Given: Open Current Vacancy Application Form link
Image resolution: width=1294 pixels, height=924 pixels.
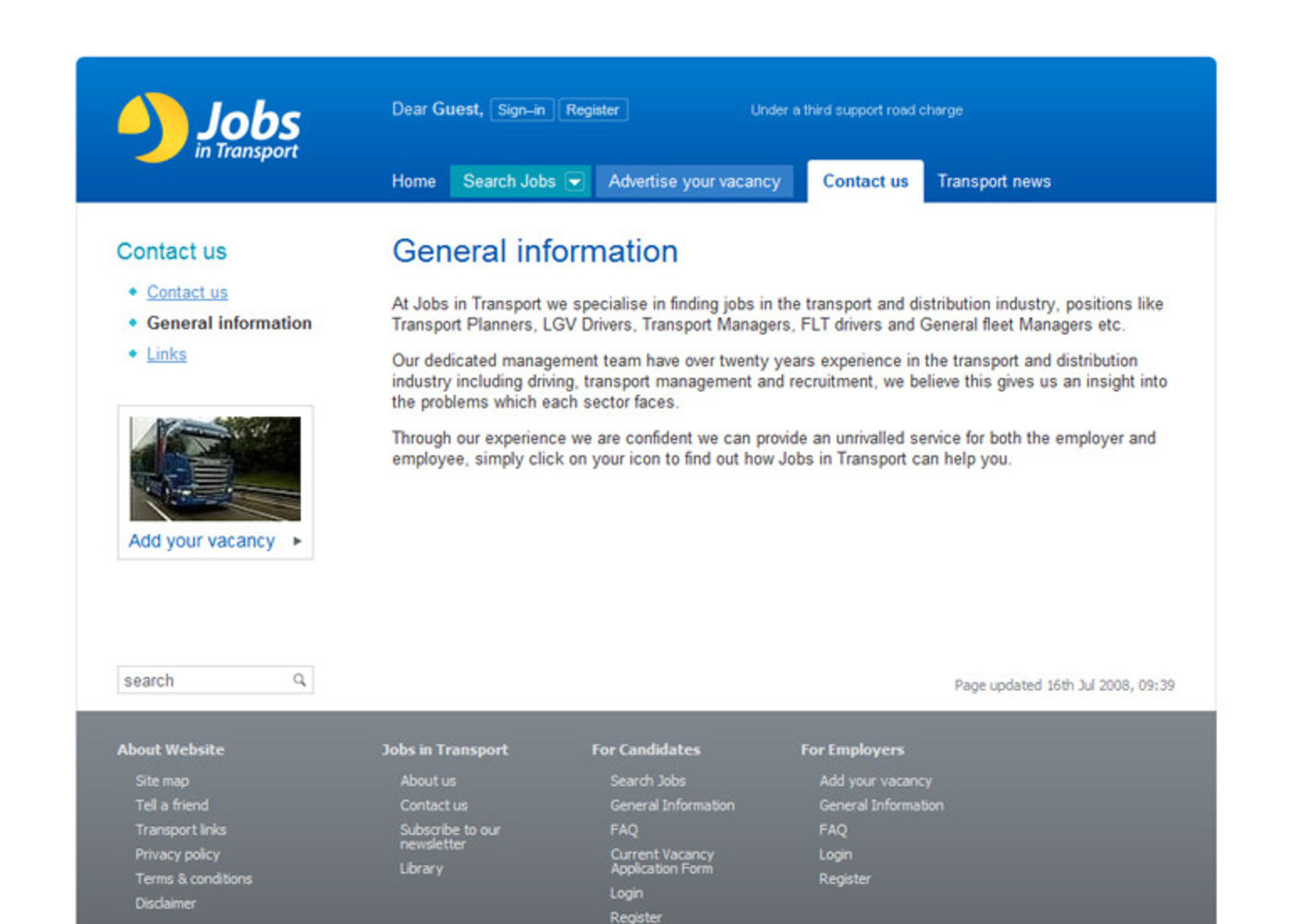Looking at the screenshot, I should tap(661, 861).
